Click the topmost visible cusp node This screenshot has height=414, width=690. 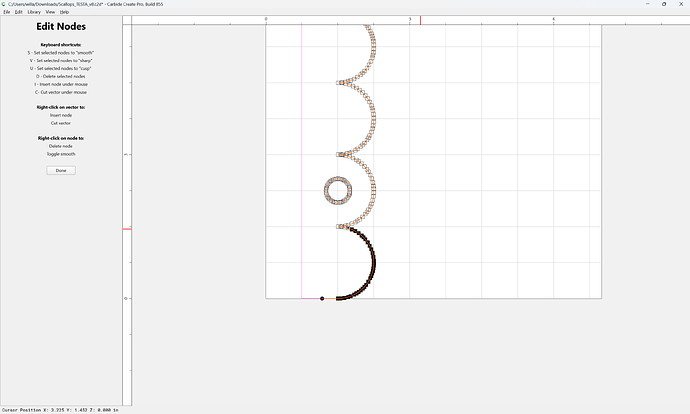coord(338,82)
